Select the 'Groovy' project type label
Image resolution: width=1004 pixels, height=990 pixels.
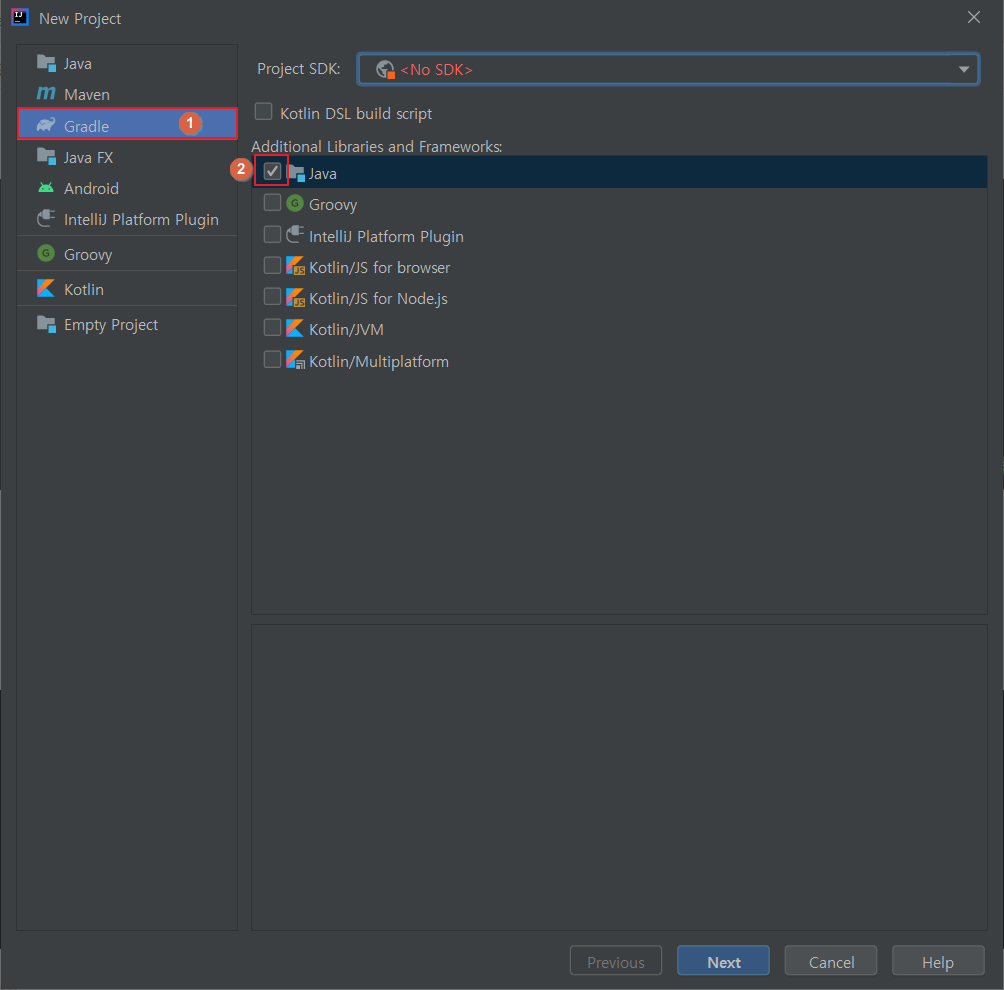click(x=88, y=255)
